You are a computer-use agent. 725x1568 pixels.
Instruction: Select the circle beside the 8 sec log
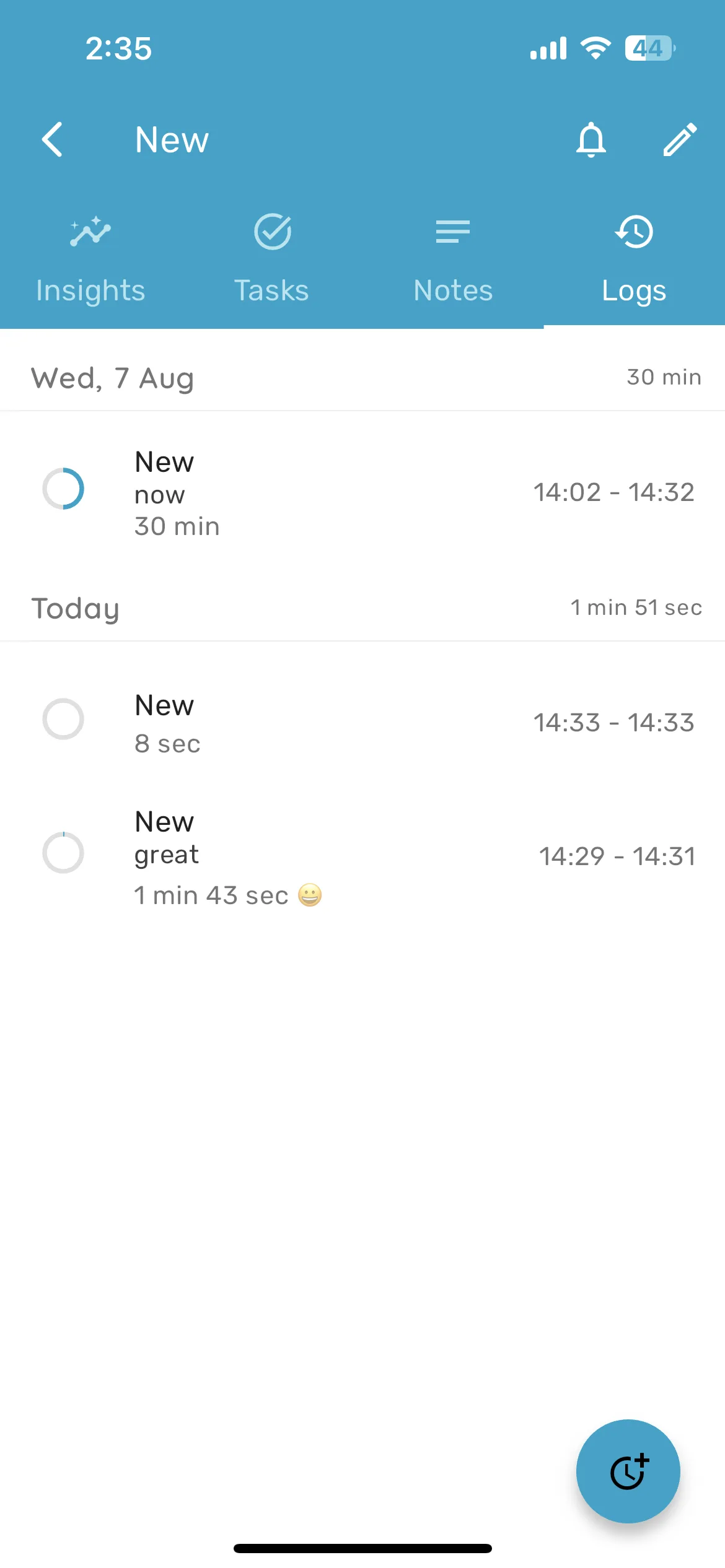(x=63, y=719)
